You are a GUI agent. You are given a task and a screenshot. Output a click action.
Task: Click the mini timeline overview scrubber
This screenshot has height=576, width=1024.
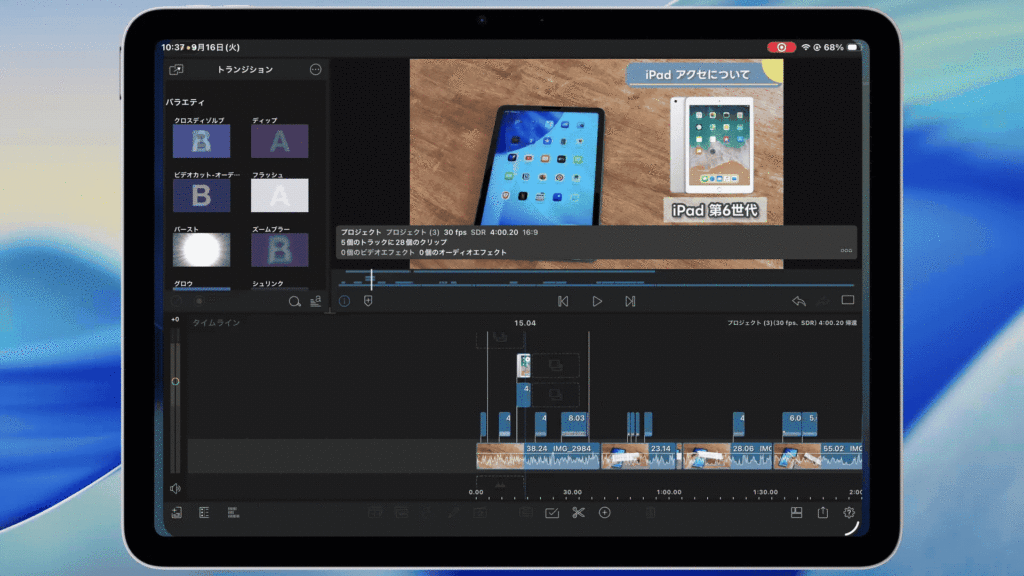pos(372,280)
